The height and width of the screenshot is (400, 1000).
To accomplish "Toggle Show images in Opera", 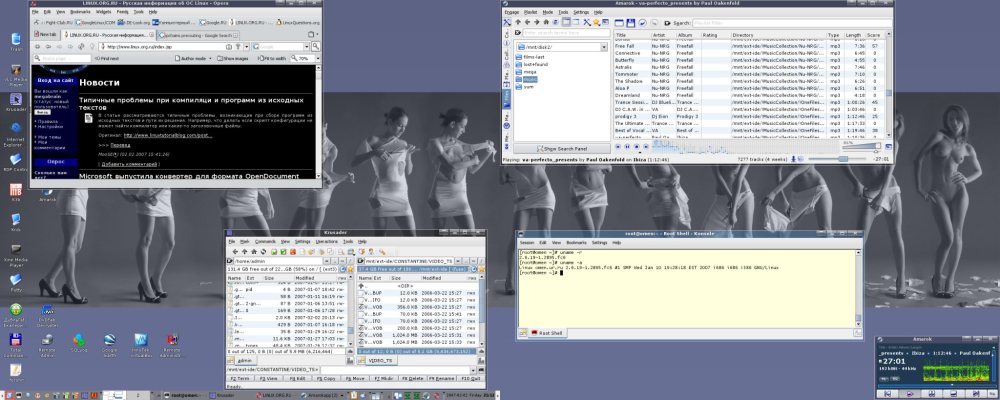I will [x=233, y=58].
